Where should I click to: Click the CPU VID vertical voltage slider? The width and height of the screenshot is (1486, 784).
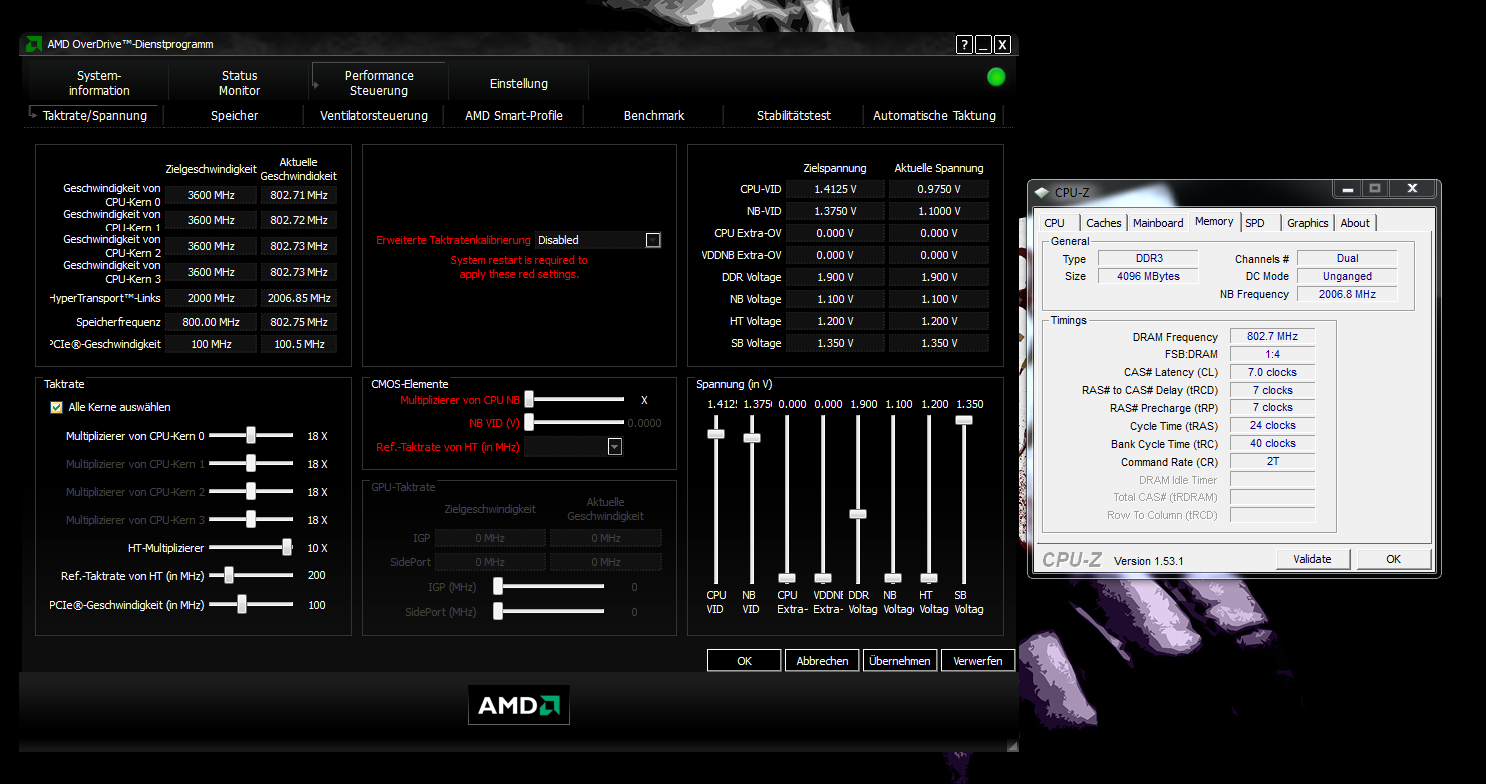point(715,500)
